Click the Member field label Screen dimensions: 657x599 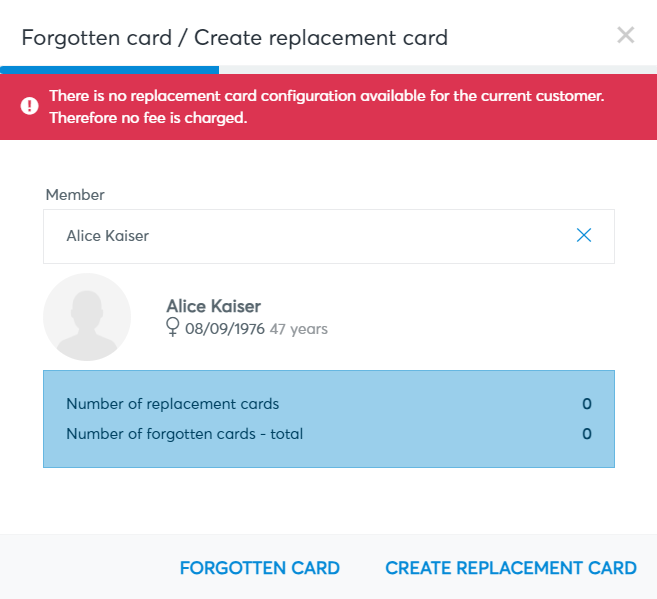[x=75, y=195]
